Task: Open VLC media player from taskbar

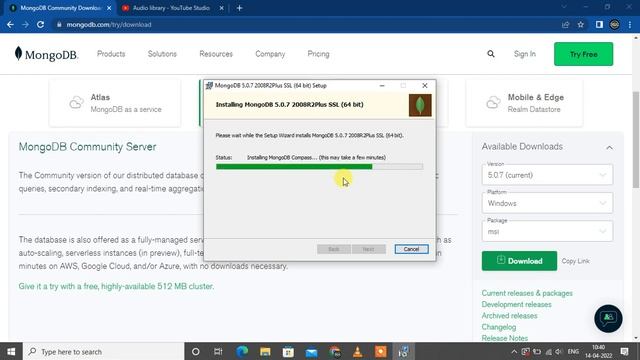Action: (x=358, y=351)
